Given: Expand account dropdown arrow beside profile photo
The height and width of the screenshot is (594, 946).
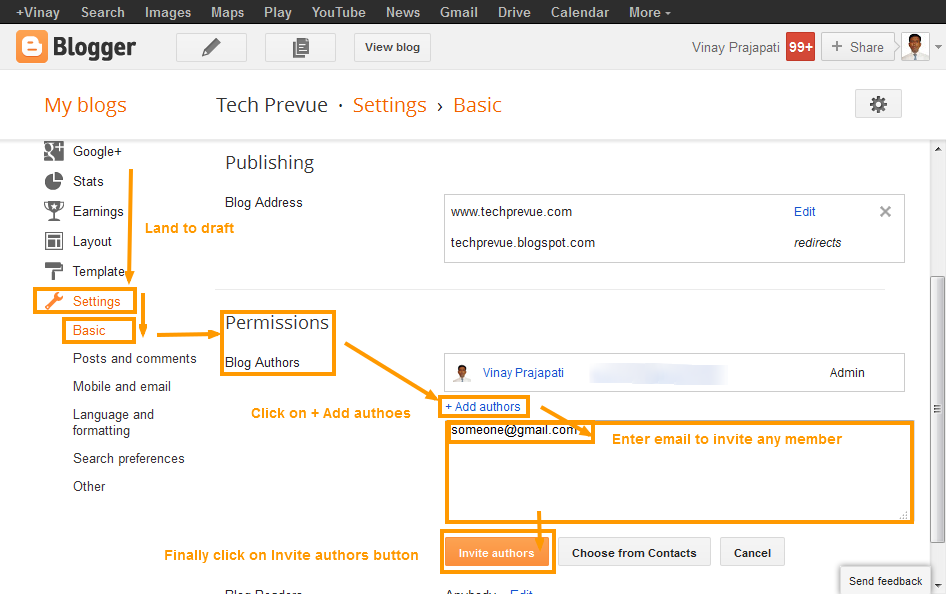Looking at the screenshot, I should pyautogui.click(x=938, y=47).
